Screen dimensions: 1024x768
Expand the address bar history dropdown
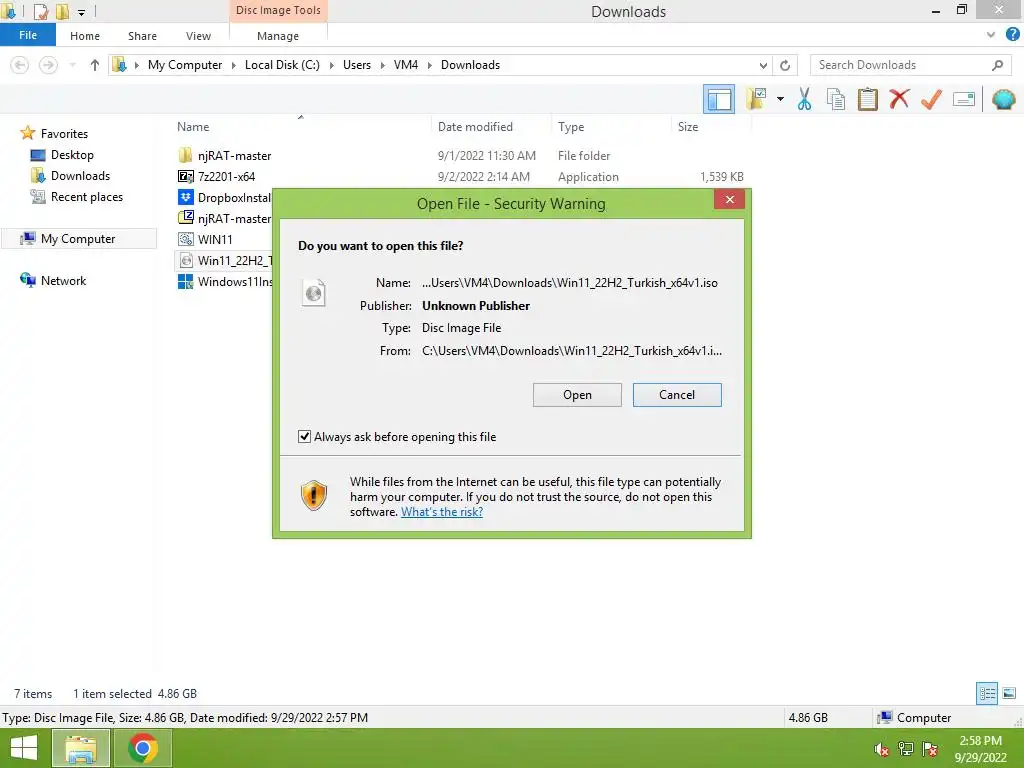tap(763, 65)
